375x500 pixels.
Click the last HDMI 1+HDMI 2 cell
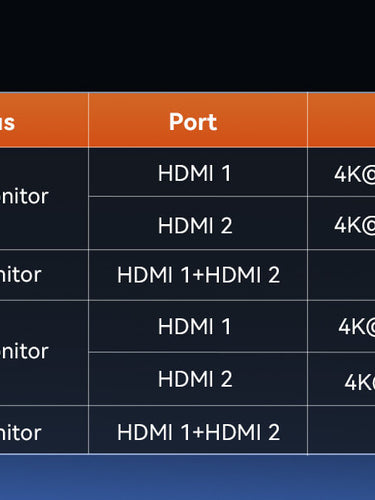tap(198, 430)
